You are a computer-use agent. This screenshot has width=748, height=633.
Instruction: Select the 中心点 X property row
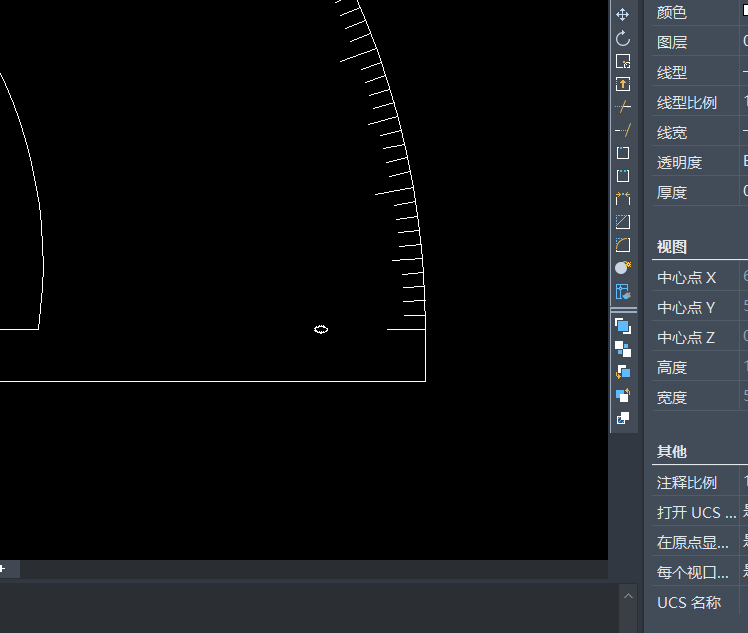700,277
